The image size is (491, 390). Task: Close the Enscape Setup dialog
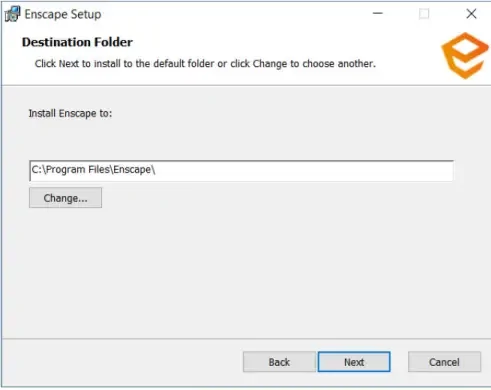click(471, 14)
